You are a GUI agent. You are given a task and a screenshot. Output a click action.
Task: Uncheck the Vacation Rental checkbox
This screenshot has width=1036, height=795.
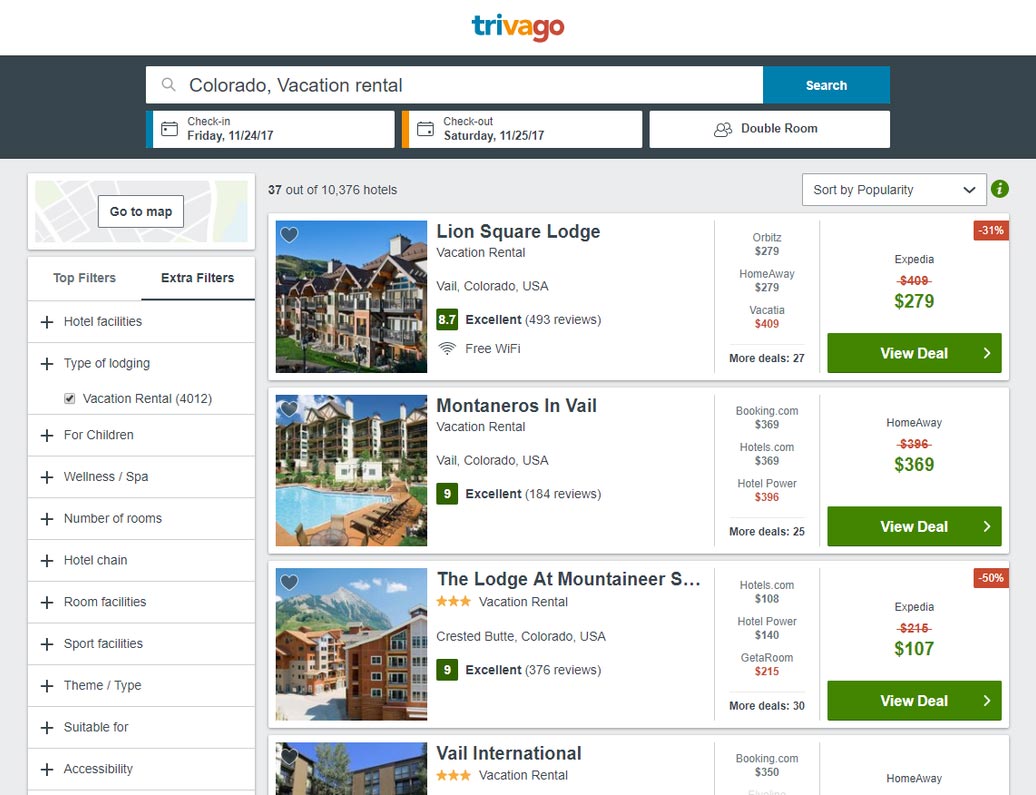(x=69, y=398)
